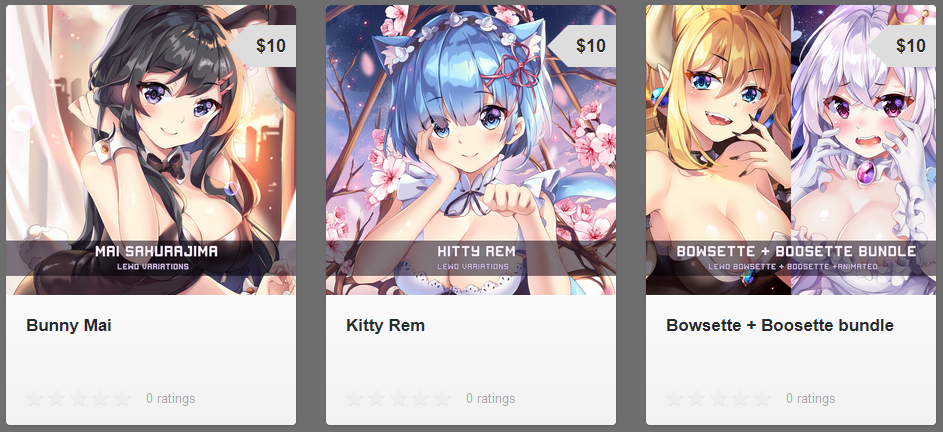The width and height of the screenshot is (943, 432).
Task: Select the third rating star under Kitty Rem
Action: [x=399, y=398]
